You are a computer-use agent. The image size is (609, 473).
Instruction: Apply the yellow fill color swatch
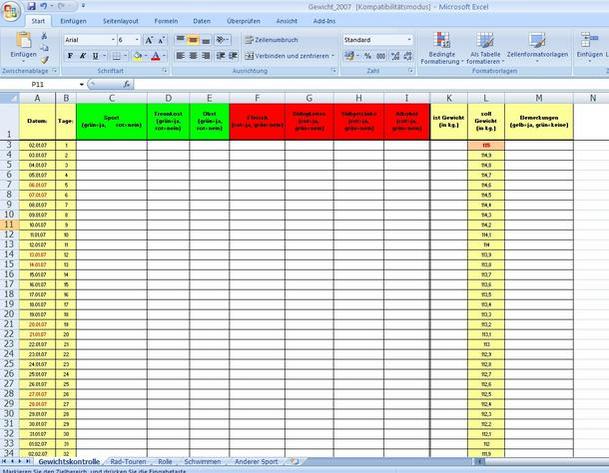click(137, 56)
